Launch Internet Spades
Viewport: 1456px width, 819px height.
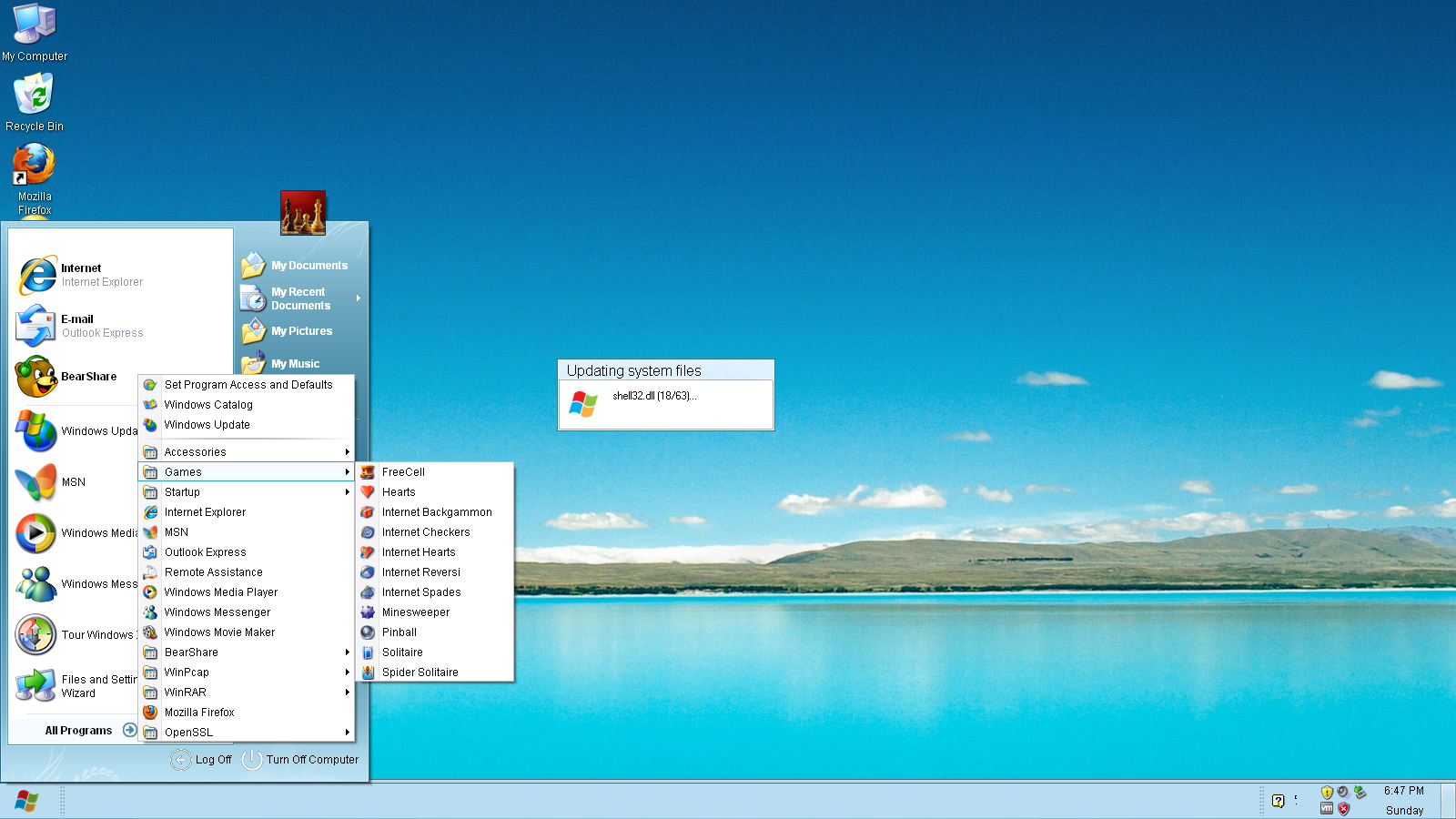pyautogui.click(x=435, y=592)
